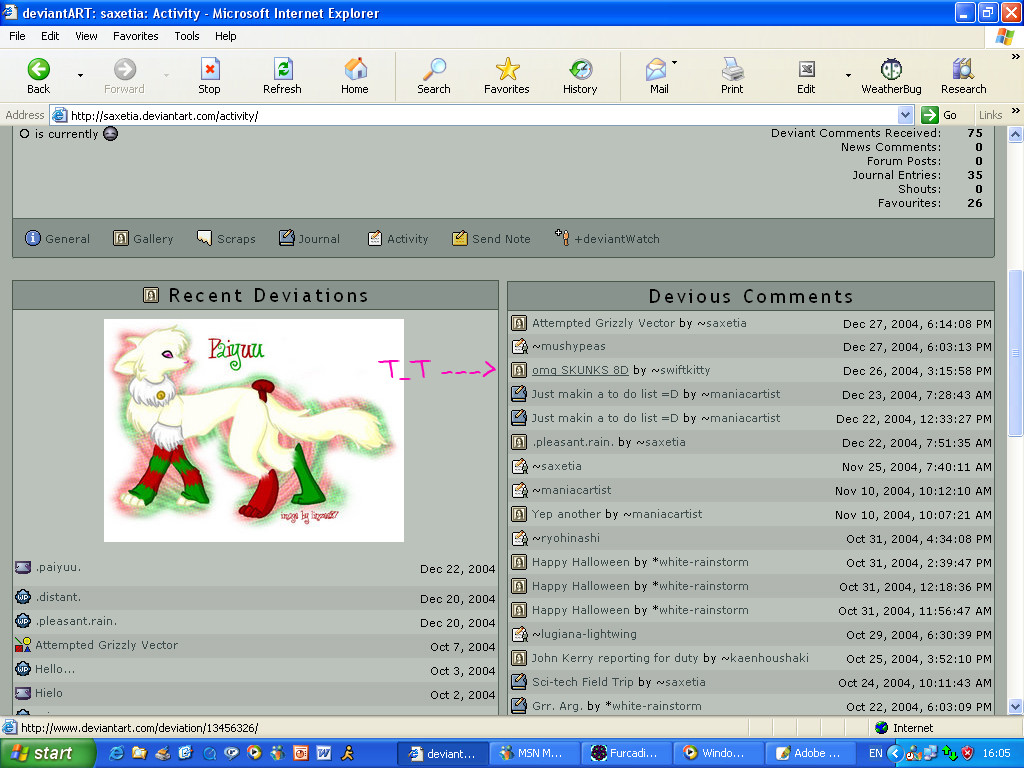Show hidden system tray icons arrow
Screen dimensions: 1024x768
click(x=895, y=753)
